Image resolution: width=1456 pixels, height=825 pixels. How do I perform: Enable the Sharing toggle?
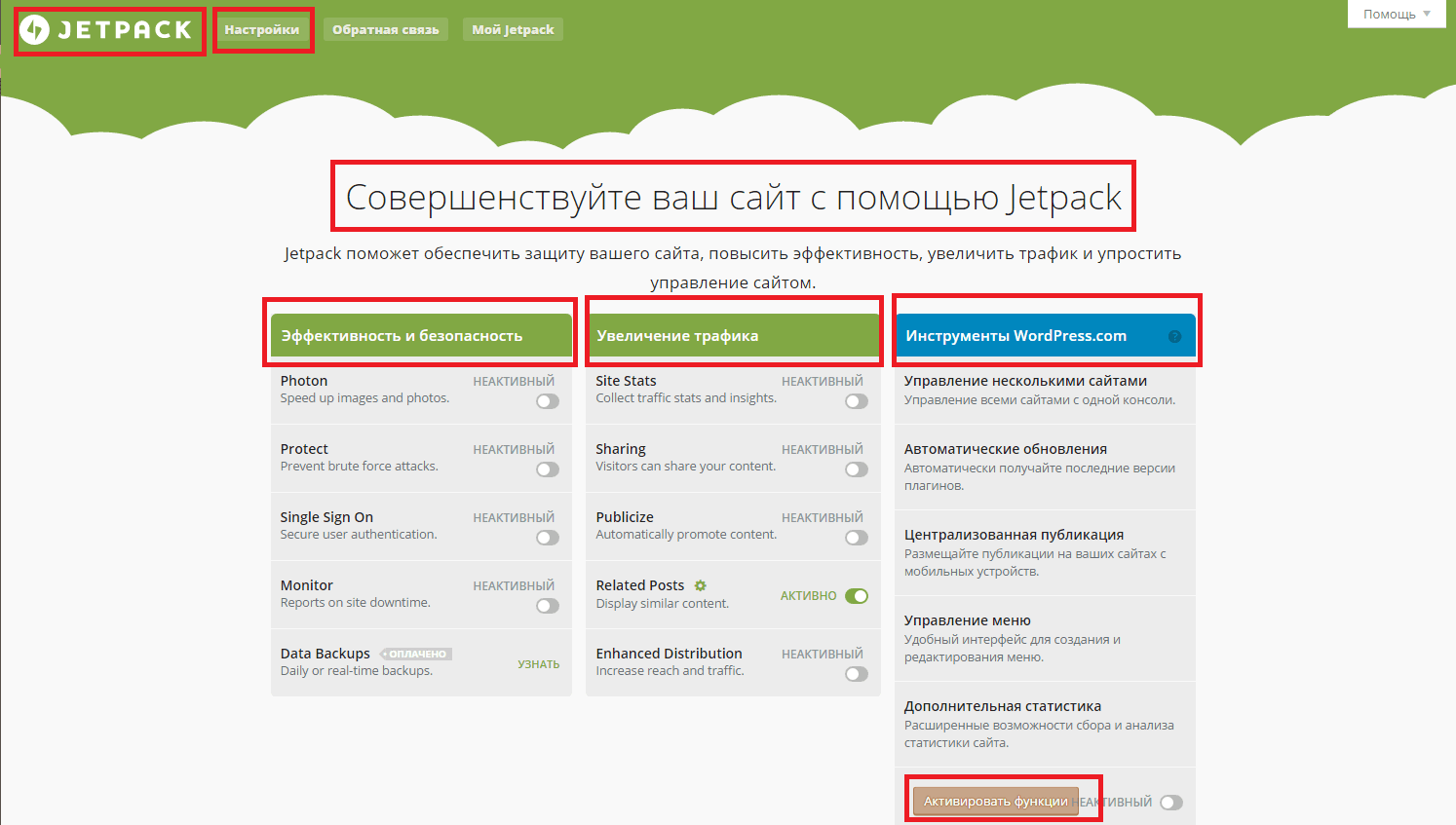[x=857, y=469]
